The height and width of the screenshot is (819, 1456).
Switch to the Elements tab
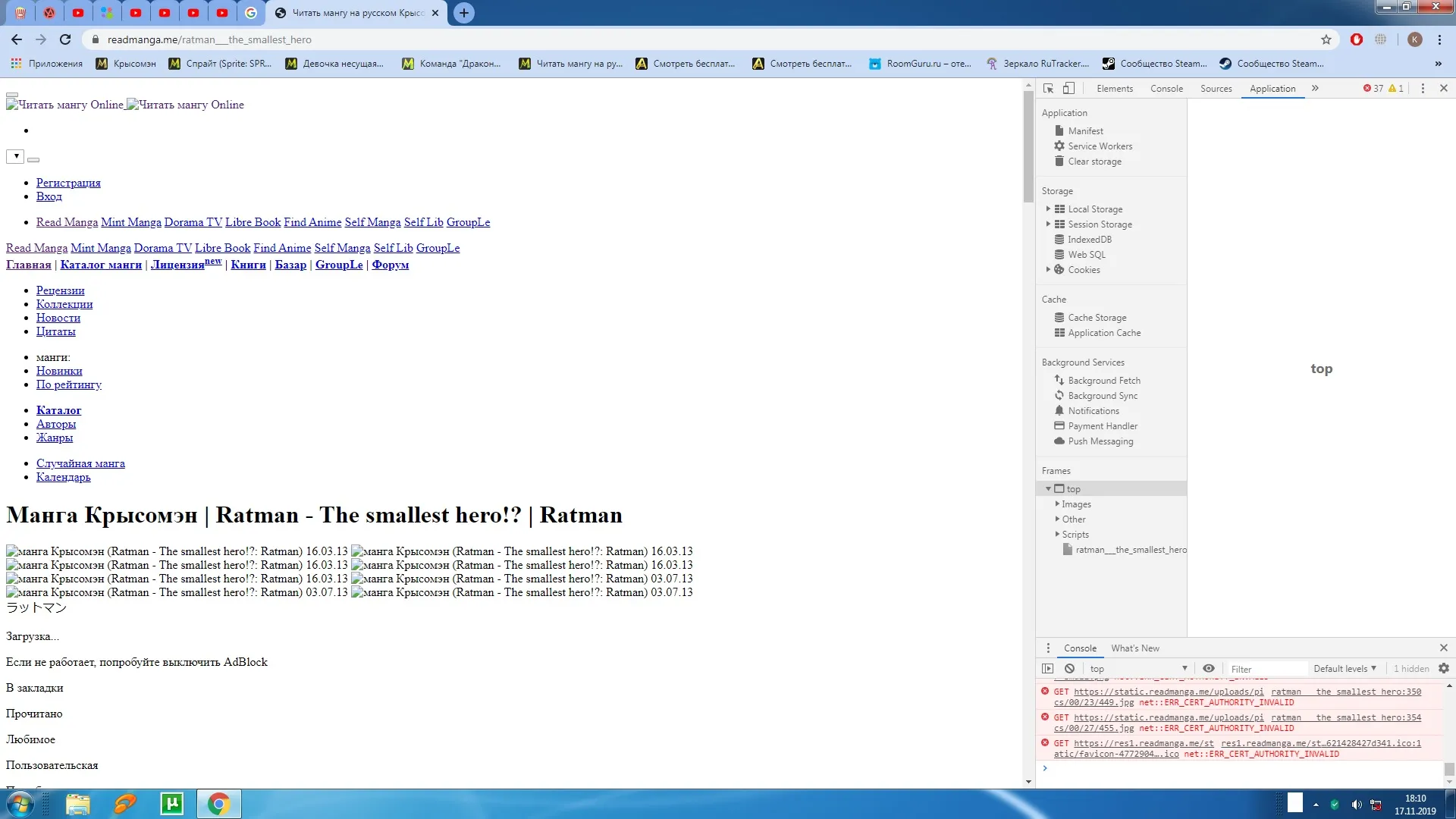click(1115, 89)
